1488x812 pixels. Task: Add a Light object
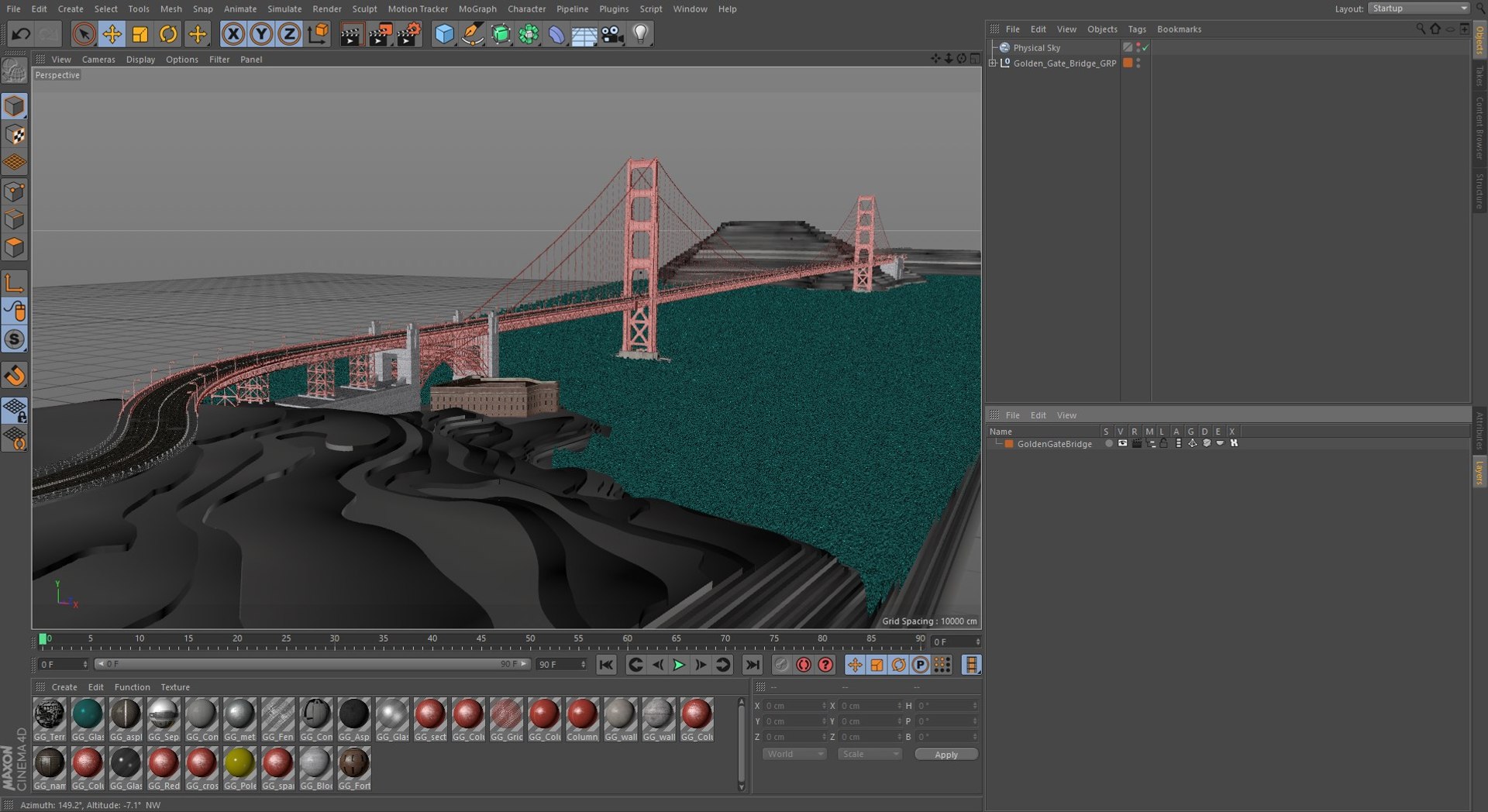(640, 34)
